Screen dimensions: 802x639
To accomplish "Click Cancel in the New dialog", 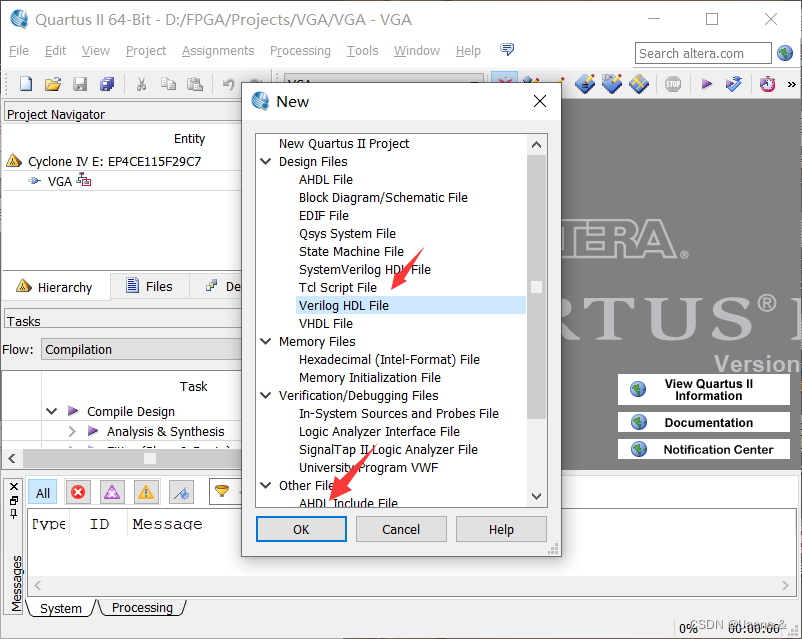I will (x=401, y=529).
